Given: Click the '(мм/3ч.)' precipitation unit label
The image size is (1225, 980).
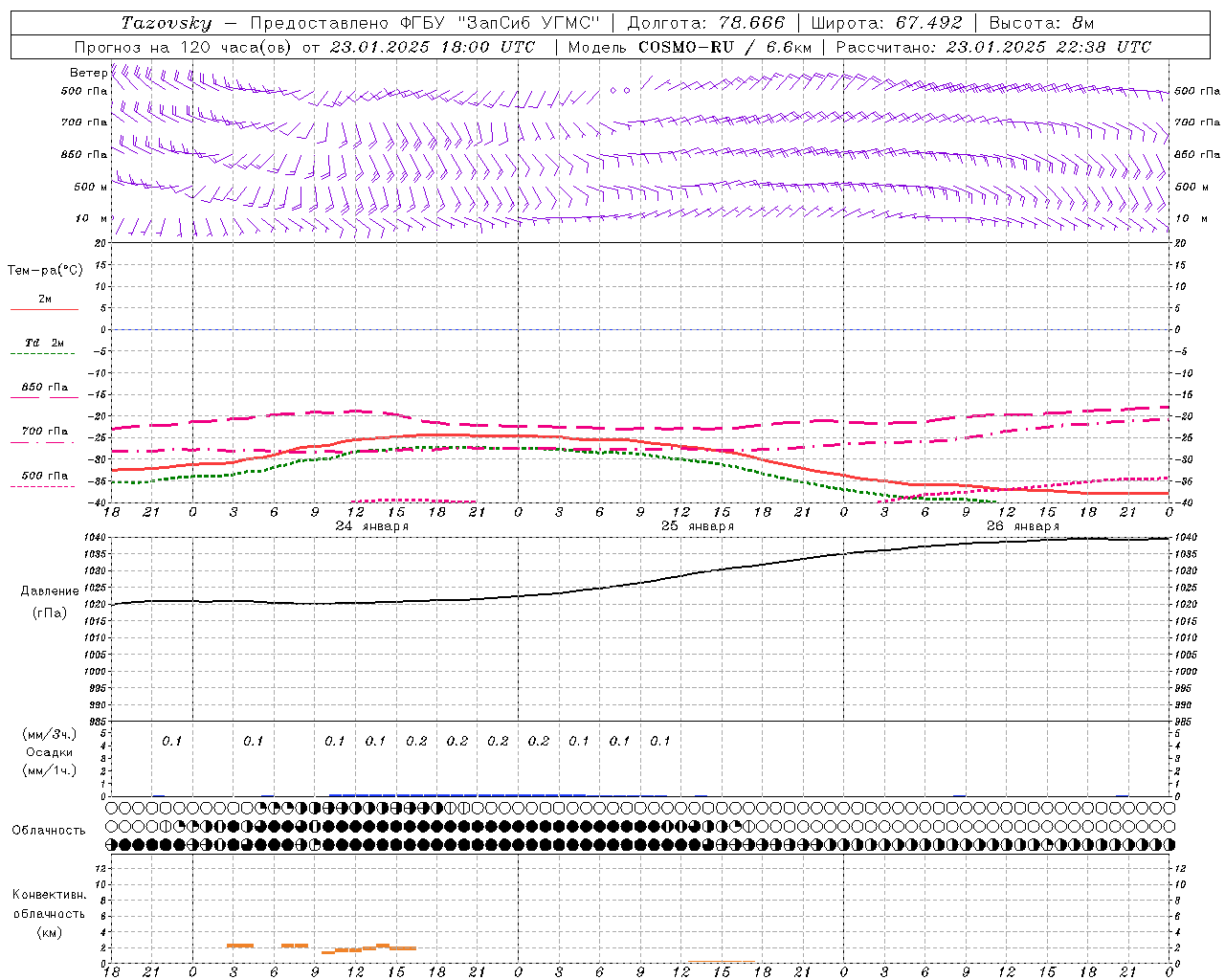Looking at the screenshot, I should (50, 734).
